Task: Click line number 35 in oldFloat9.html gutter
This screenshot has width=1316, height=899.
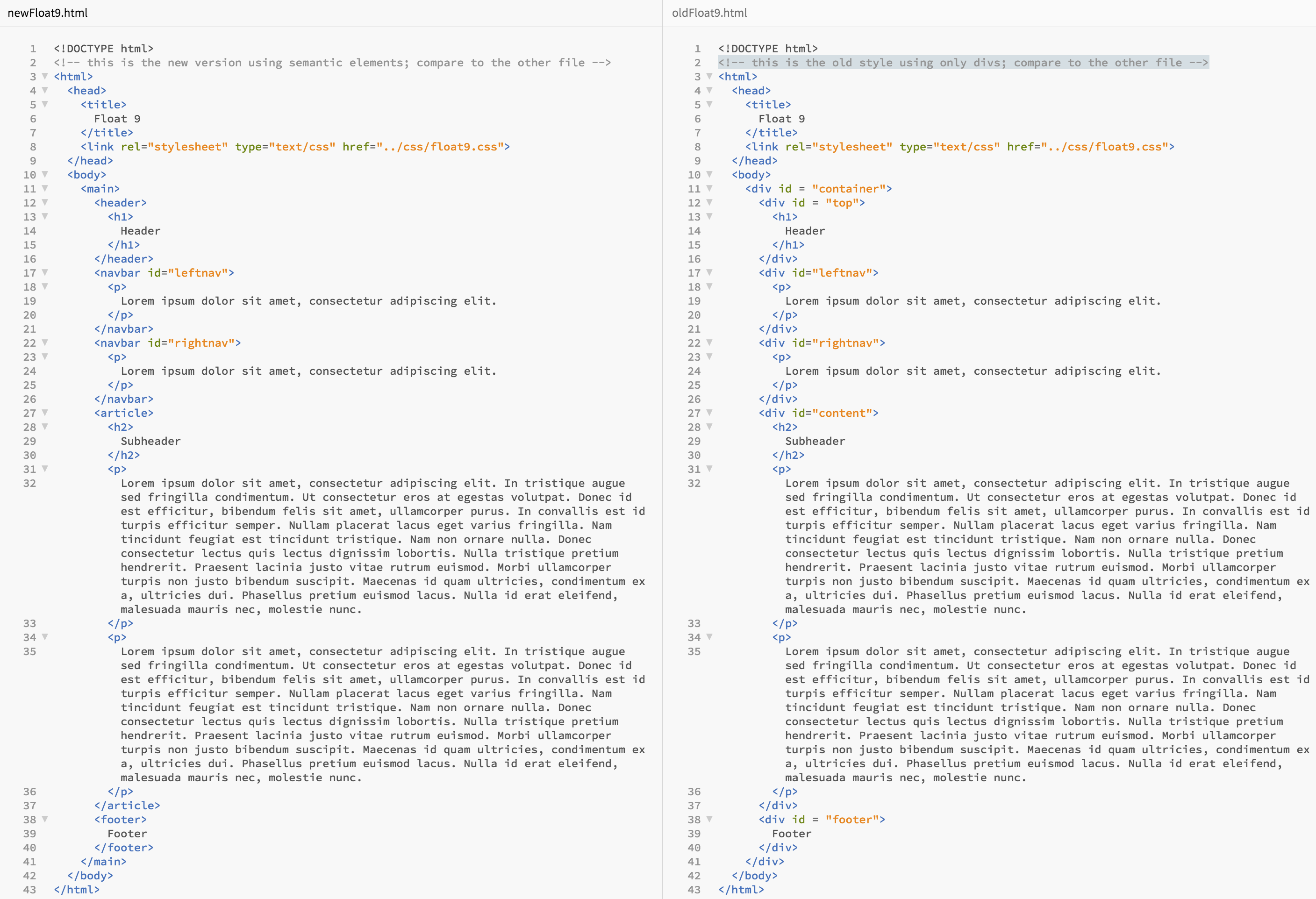Action: [x=694, y=651]
